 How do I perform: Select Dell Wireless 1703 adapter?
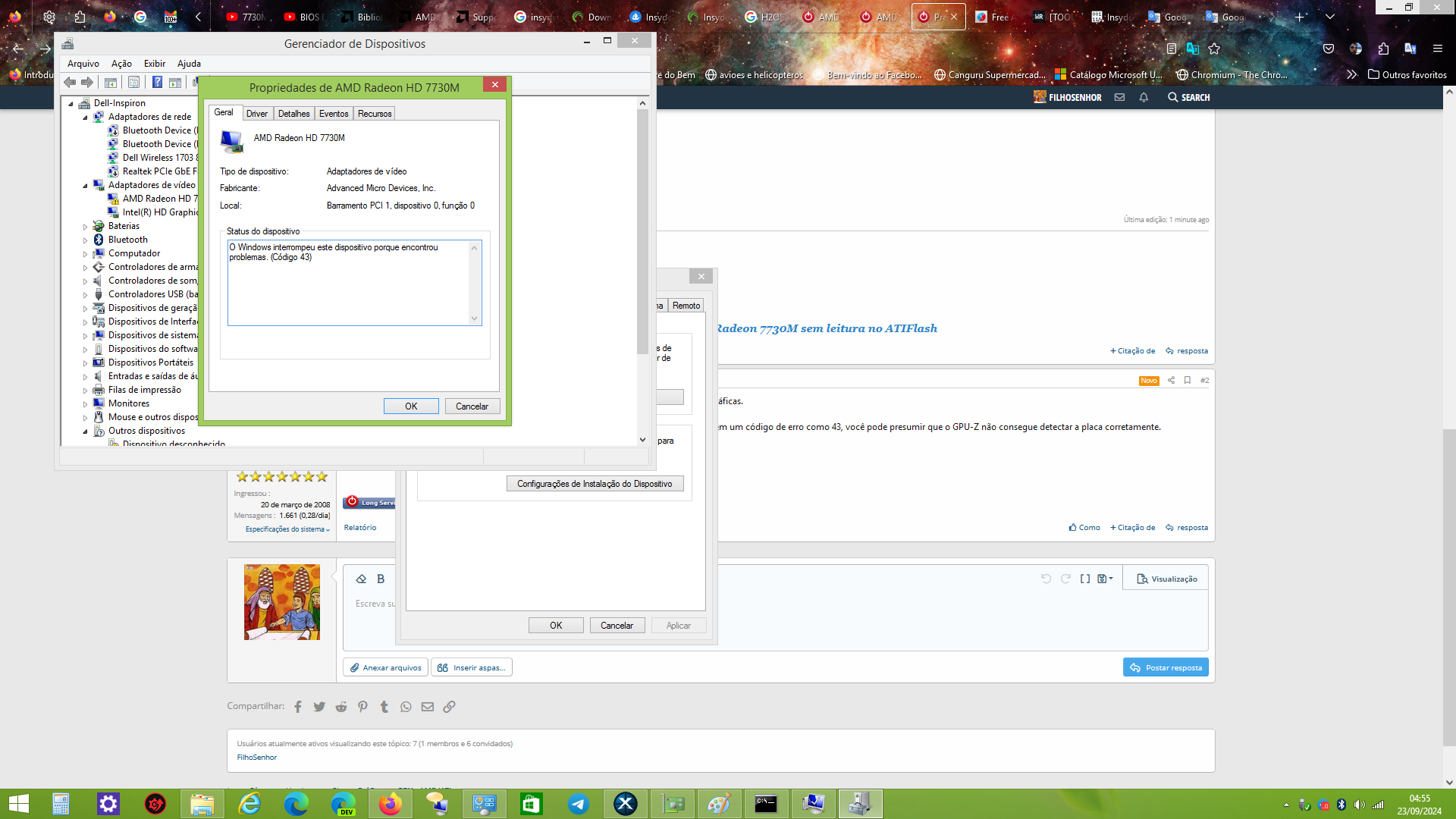[160, 158]
